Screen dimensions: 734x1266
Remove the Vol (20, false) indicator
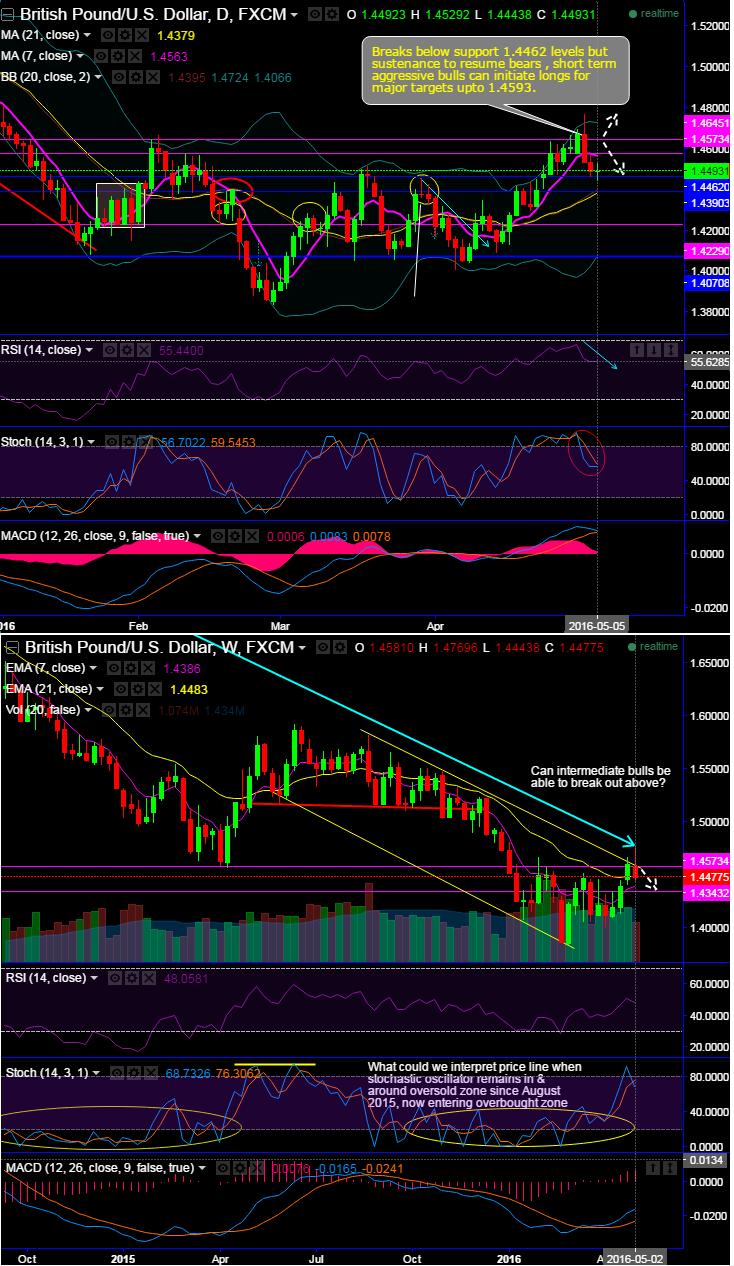143,709
